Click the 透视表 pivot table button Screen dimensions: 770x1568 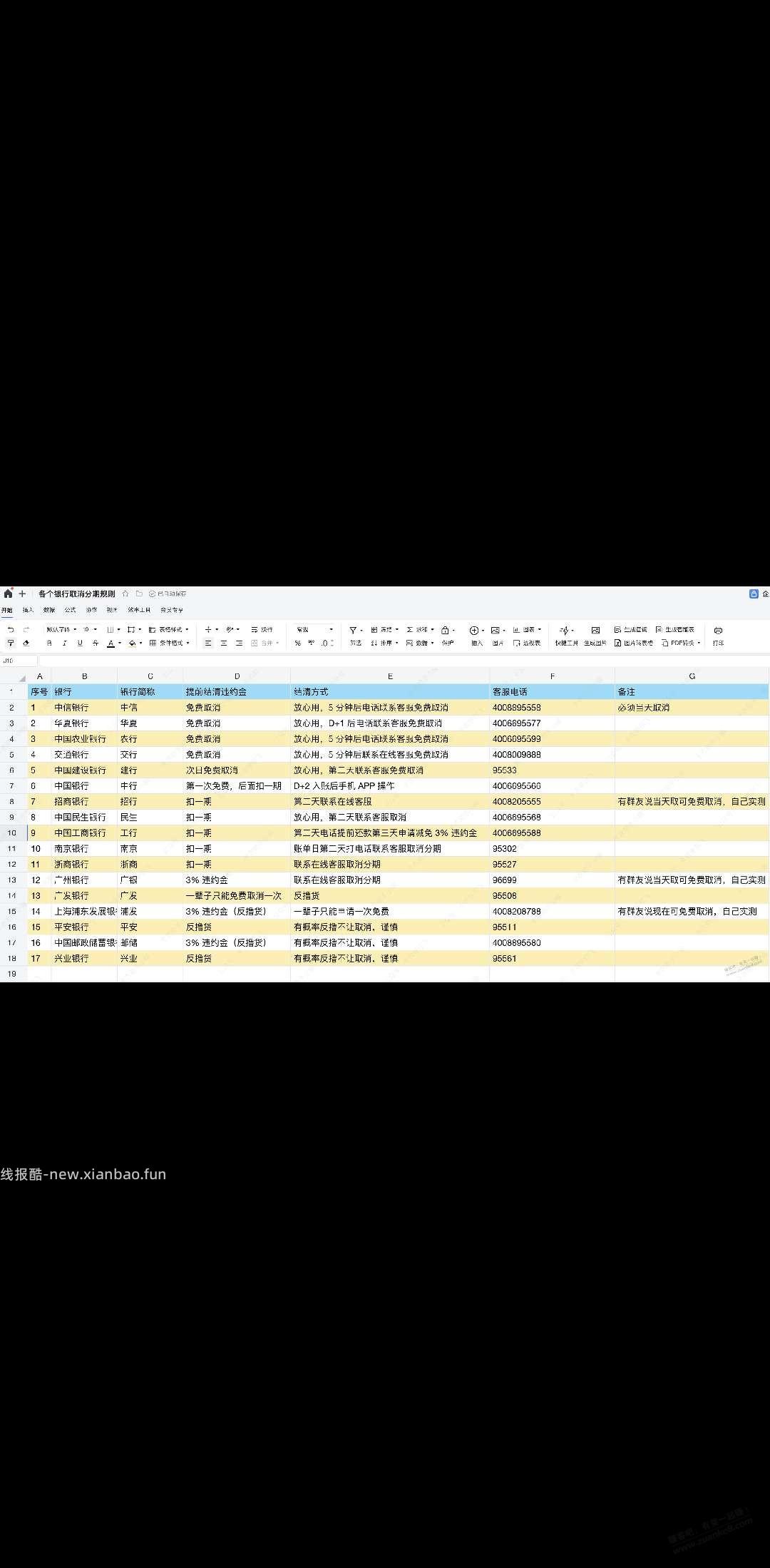[527, 643]
